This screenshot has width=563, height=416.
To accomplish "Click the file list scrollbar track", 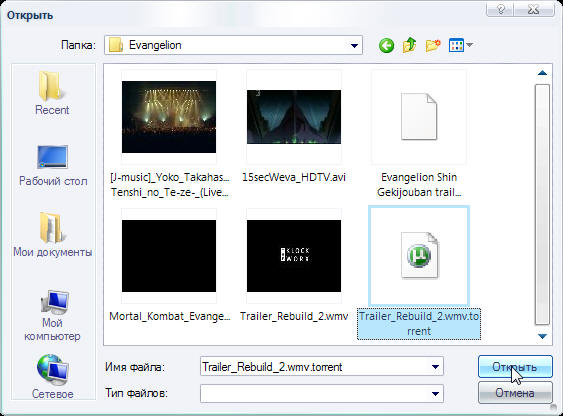I will pos(542,205).
